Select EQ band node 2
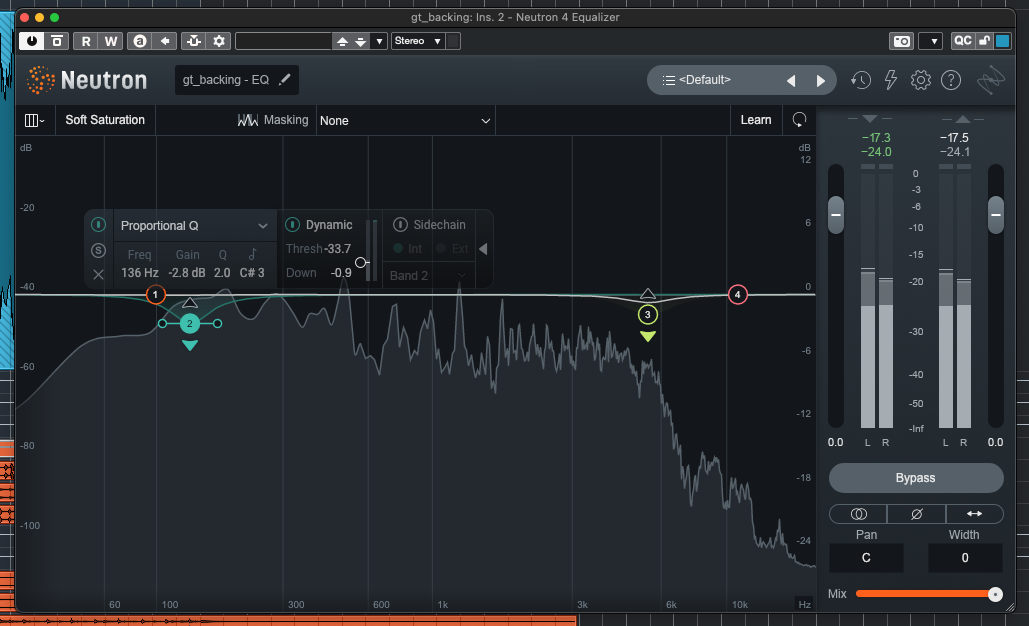 190,323
